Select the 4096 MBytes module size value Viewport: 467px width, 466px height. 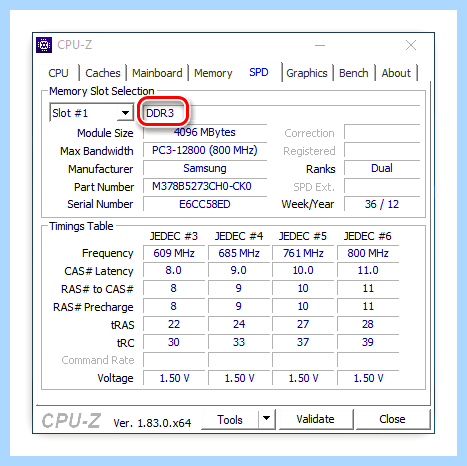coord(205,132)
